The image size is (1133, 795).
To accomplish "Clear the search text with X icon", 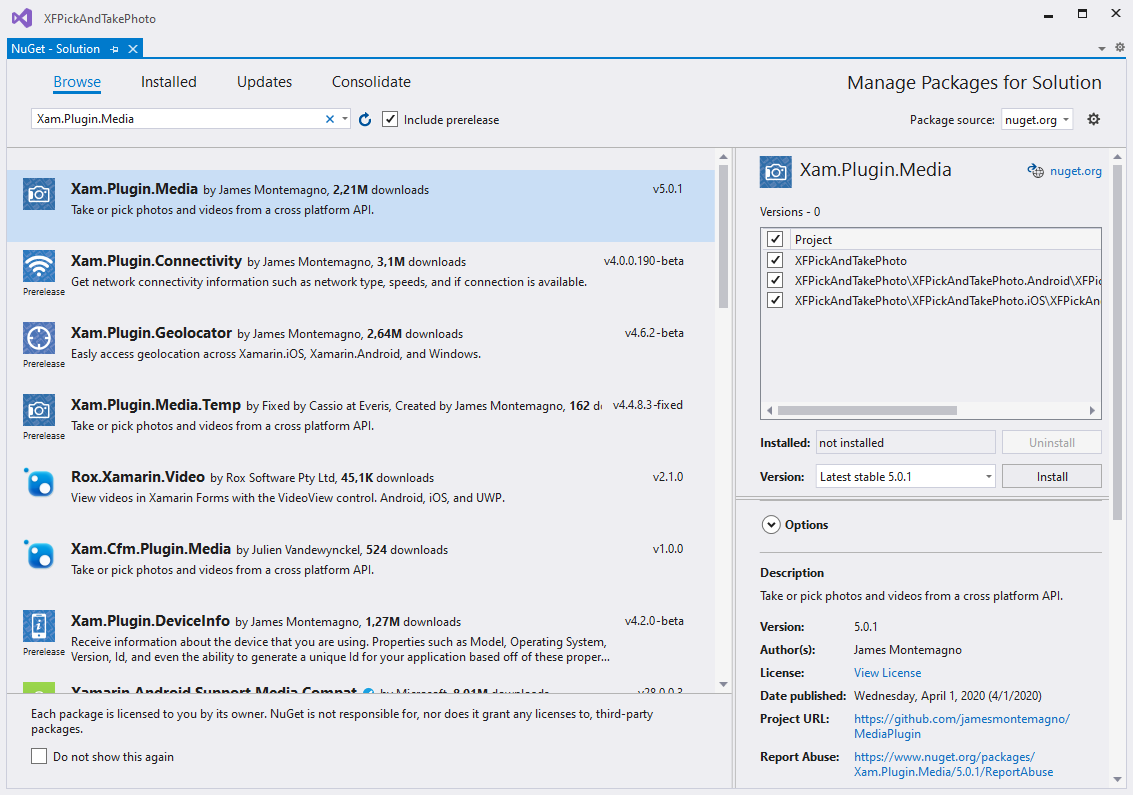I will 330,119.
